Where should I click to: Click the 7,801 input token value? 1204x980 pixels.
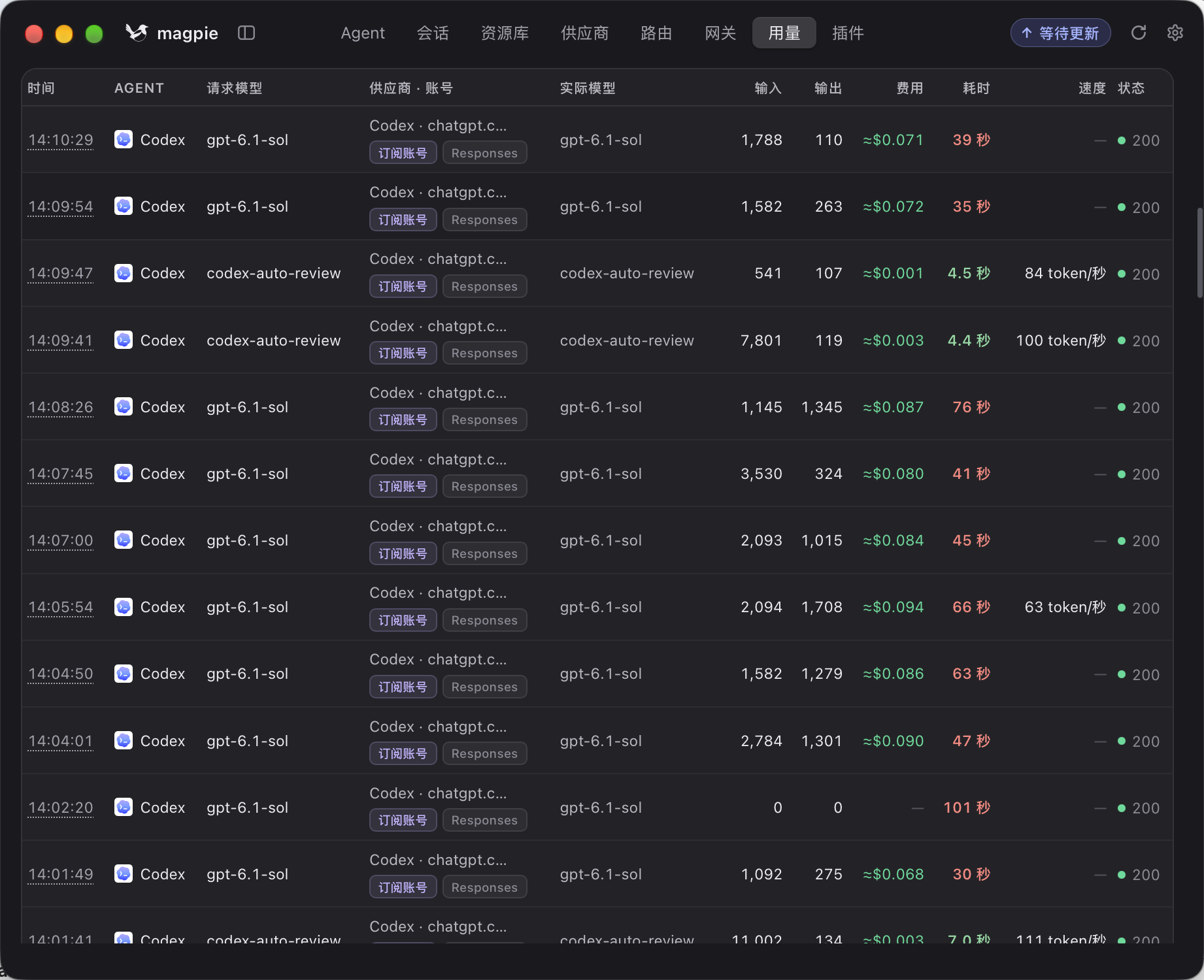coord(761,340)
